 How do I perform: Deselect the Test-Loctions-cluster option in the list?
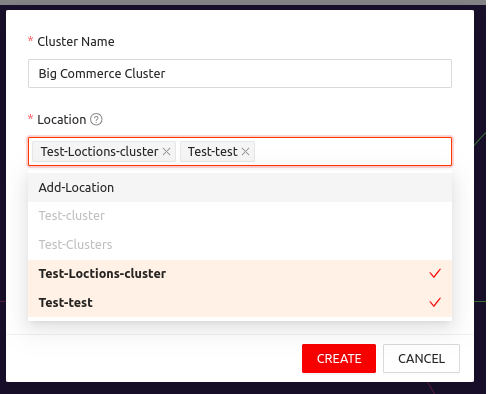coord(240,274)
